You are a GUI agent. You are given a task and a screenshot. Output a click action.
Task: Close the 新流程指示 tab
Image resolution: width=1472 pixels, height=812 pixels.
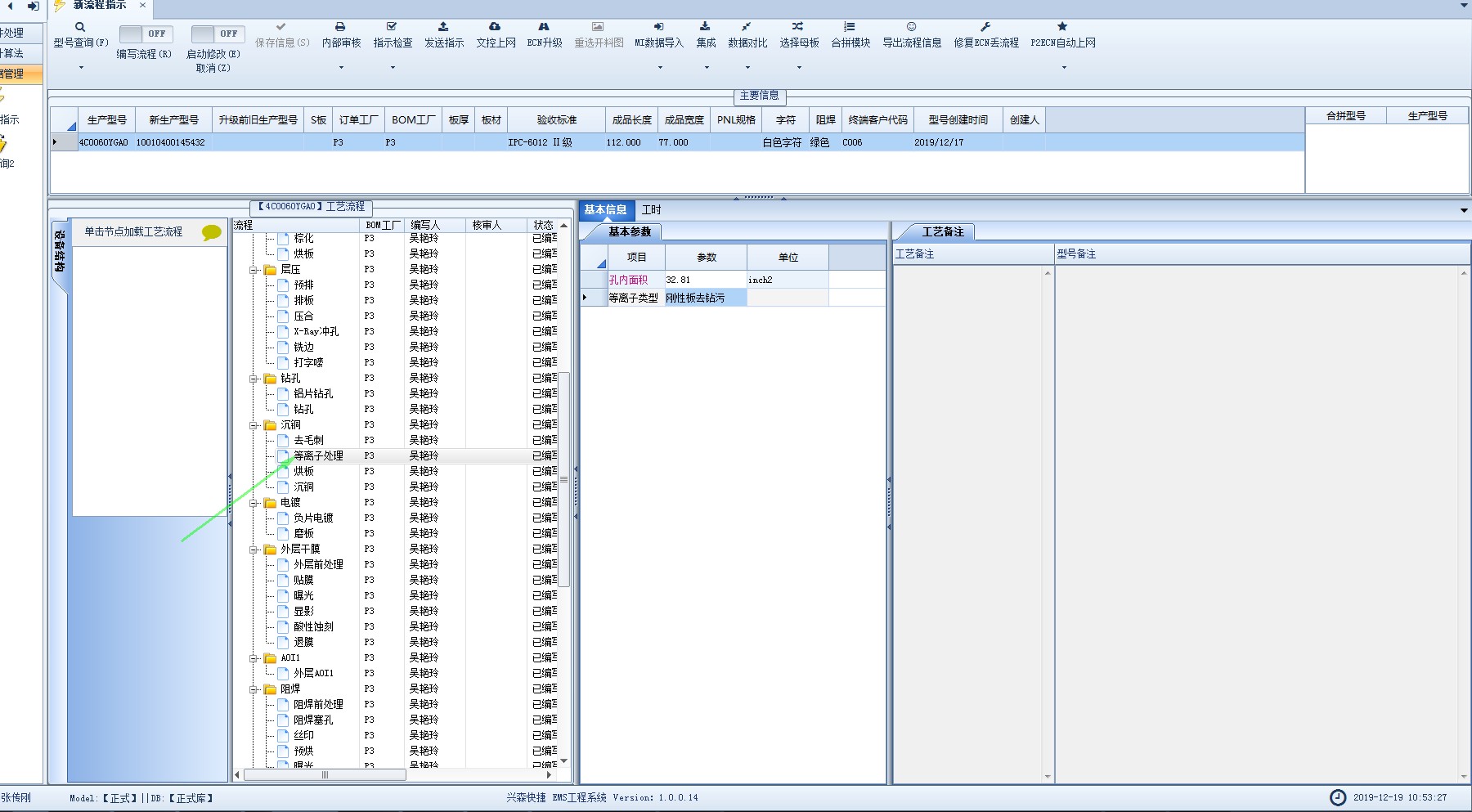142,6
